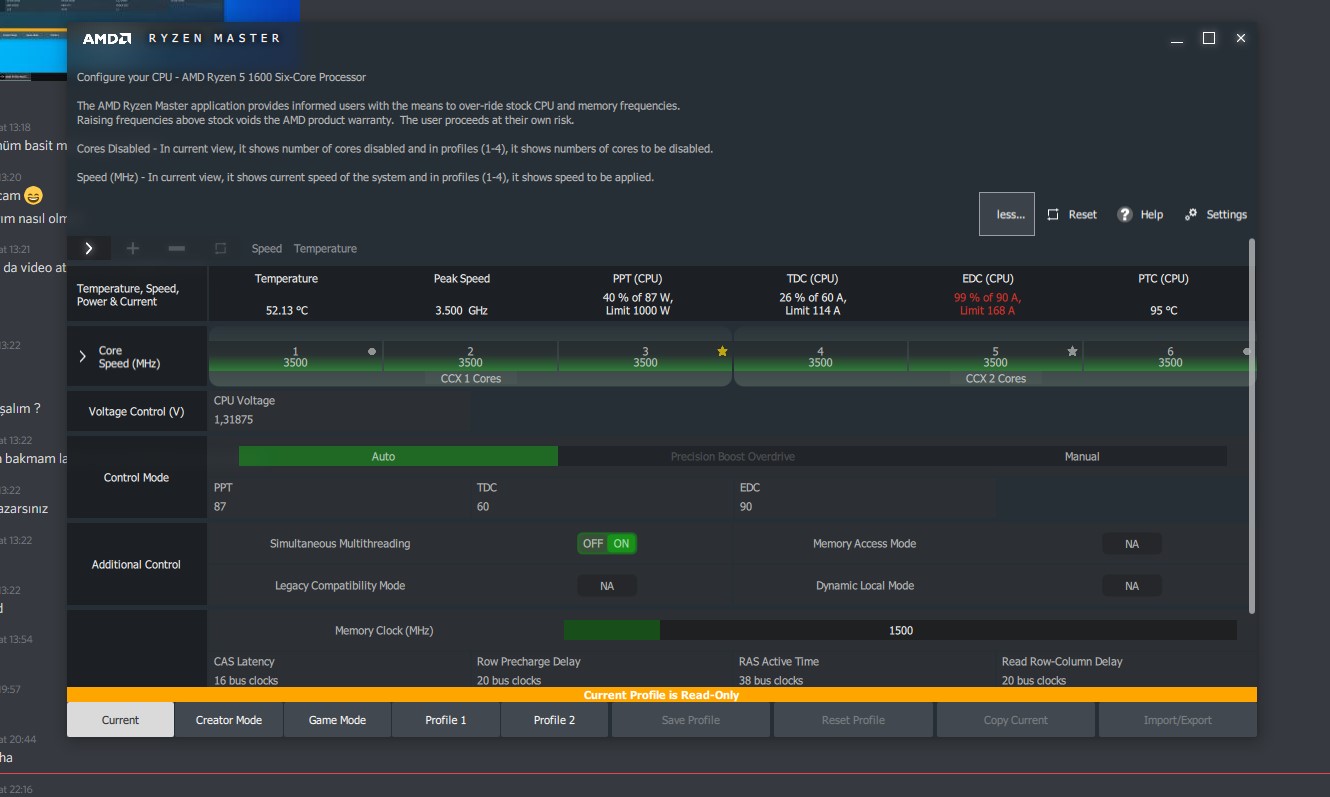Screen dimensions: 1330x797
Task: Click the PPT value 87 field
Action: (x=221, y=507)
